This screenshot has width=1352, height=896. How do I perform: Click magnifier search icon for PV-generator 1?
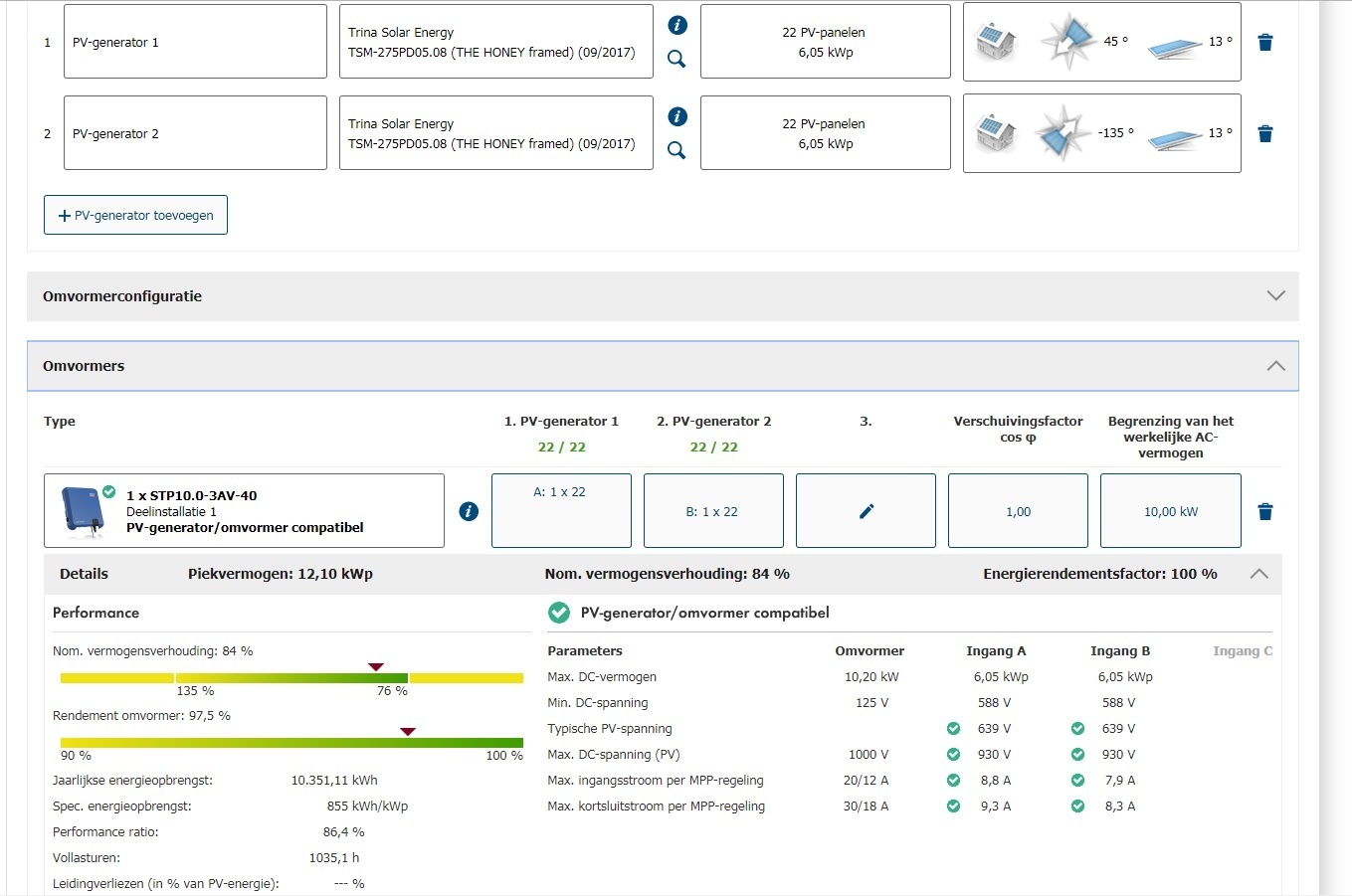tap(676, 59)
